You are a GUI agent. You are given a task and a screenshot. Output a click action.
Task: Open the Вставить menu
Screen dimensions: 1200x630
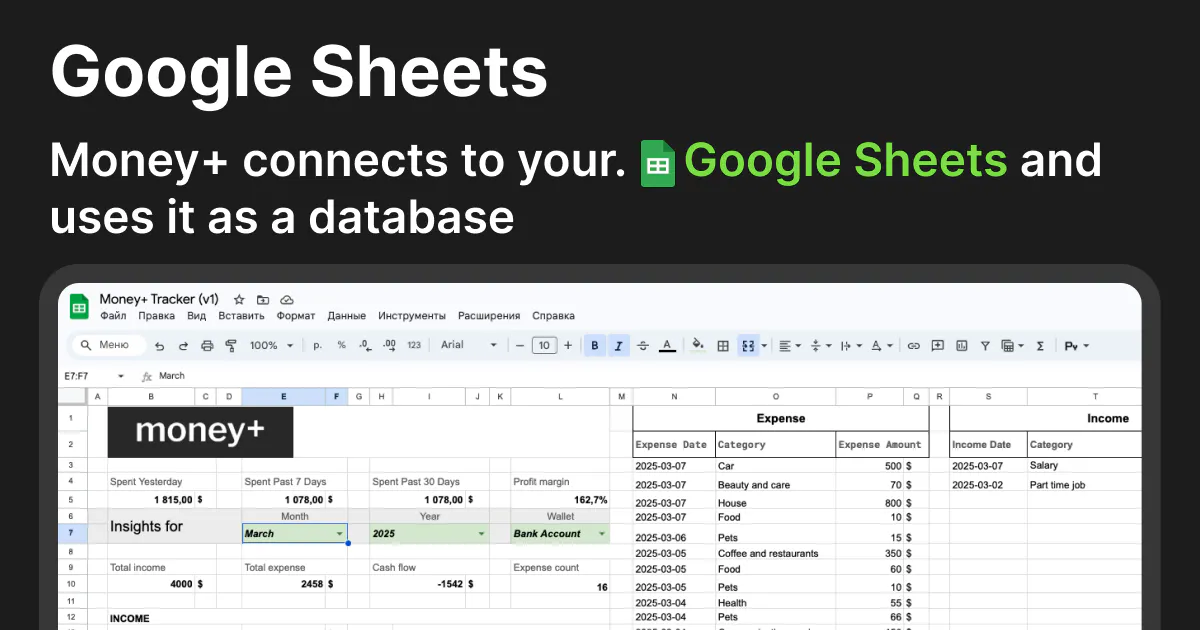241,316
